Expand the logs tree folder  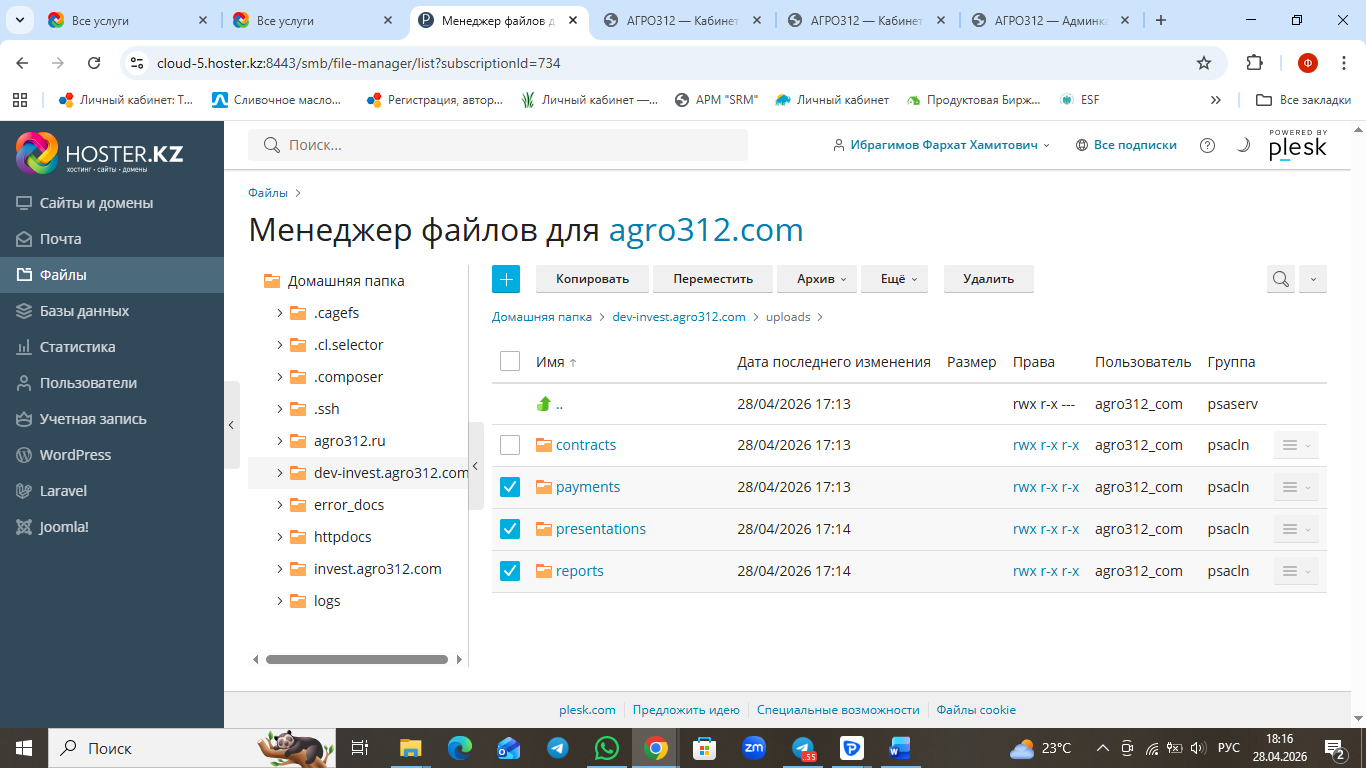point(280,601)
